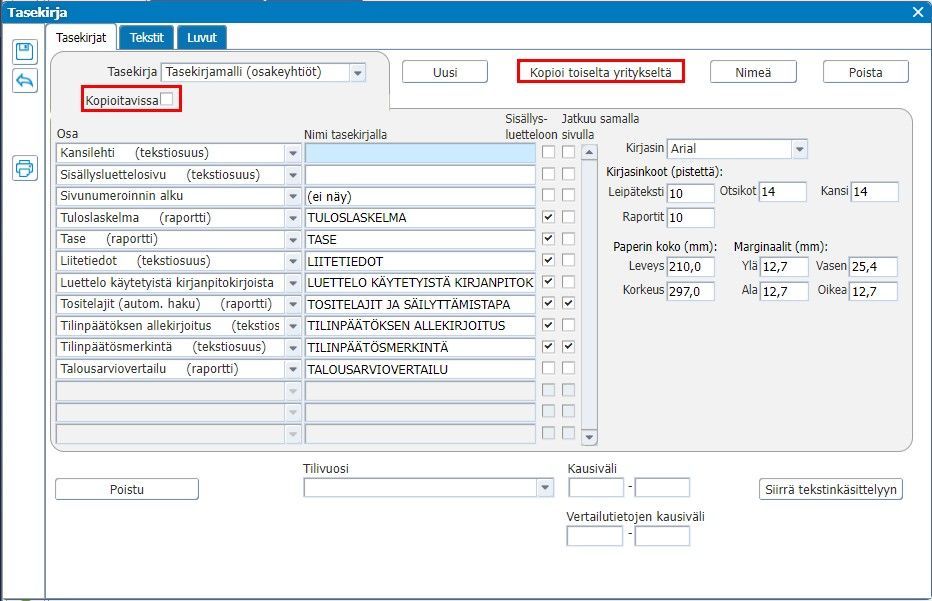Screen dimensions: 932x601
Task: Switch to the Tekstit tab
Action: click(x=147, y=37)
